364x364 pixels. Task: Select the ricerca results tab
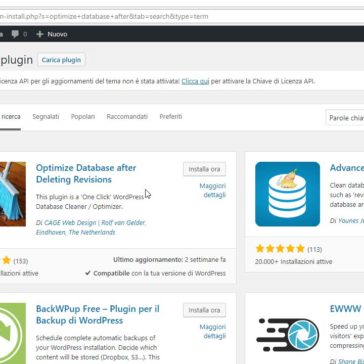pyautogui.click(x=11, y=117)
